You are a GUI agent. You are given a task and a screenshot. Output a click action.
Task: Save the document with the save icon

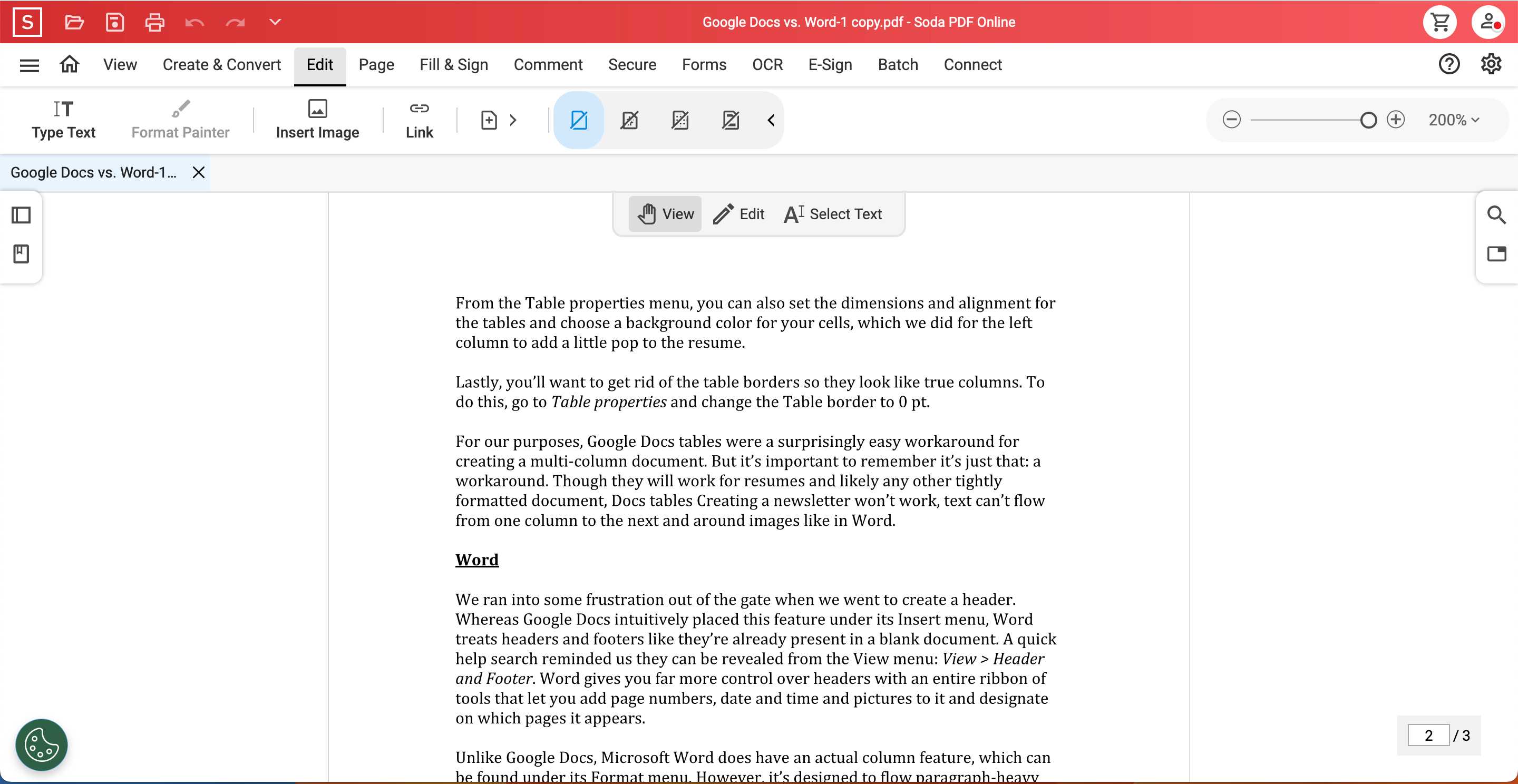point(114,22)
